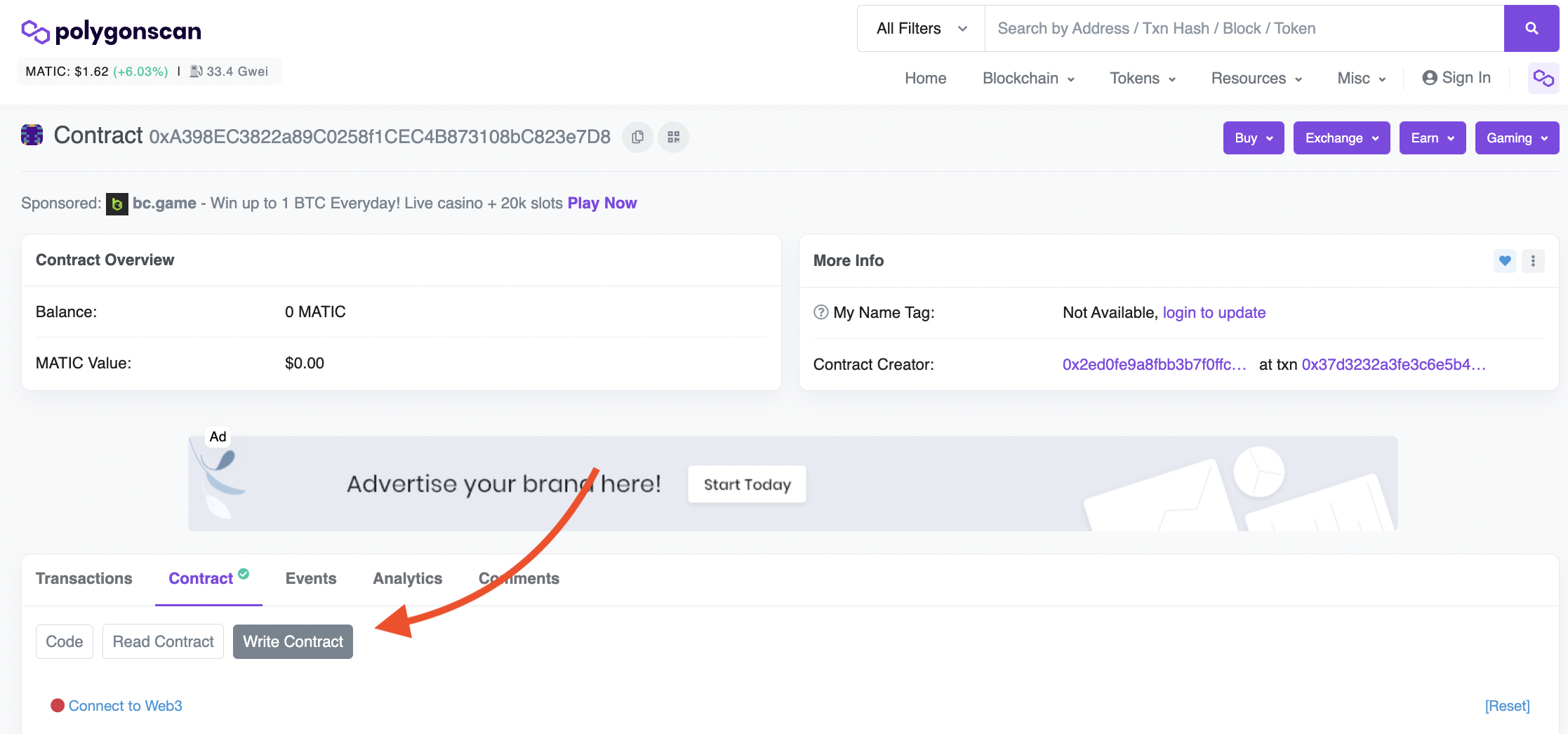Click the search by address input field
This screenshot has width=1568, height=734.
(1244, 28)
